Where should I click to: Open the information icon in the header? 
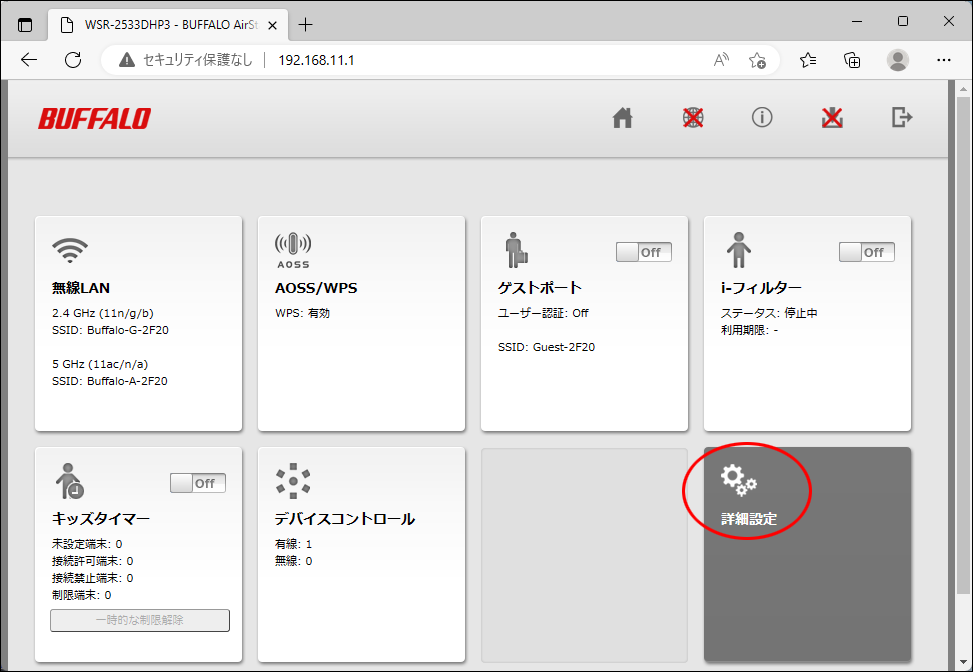(762, 117)
